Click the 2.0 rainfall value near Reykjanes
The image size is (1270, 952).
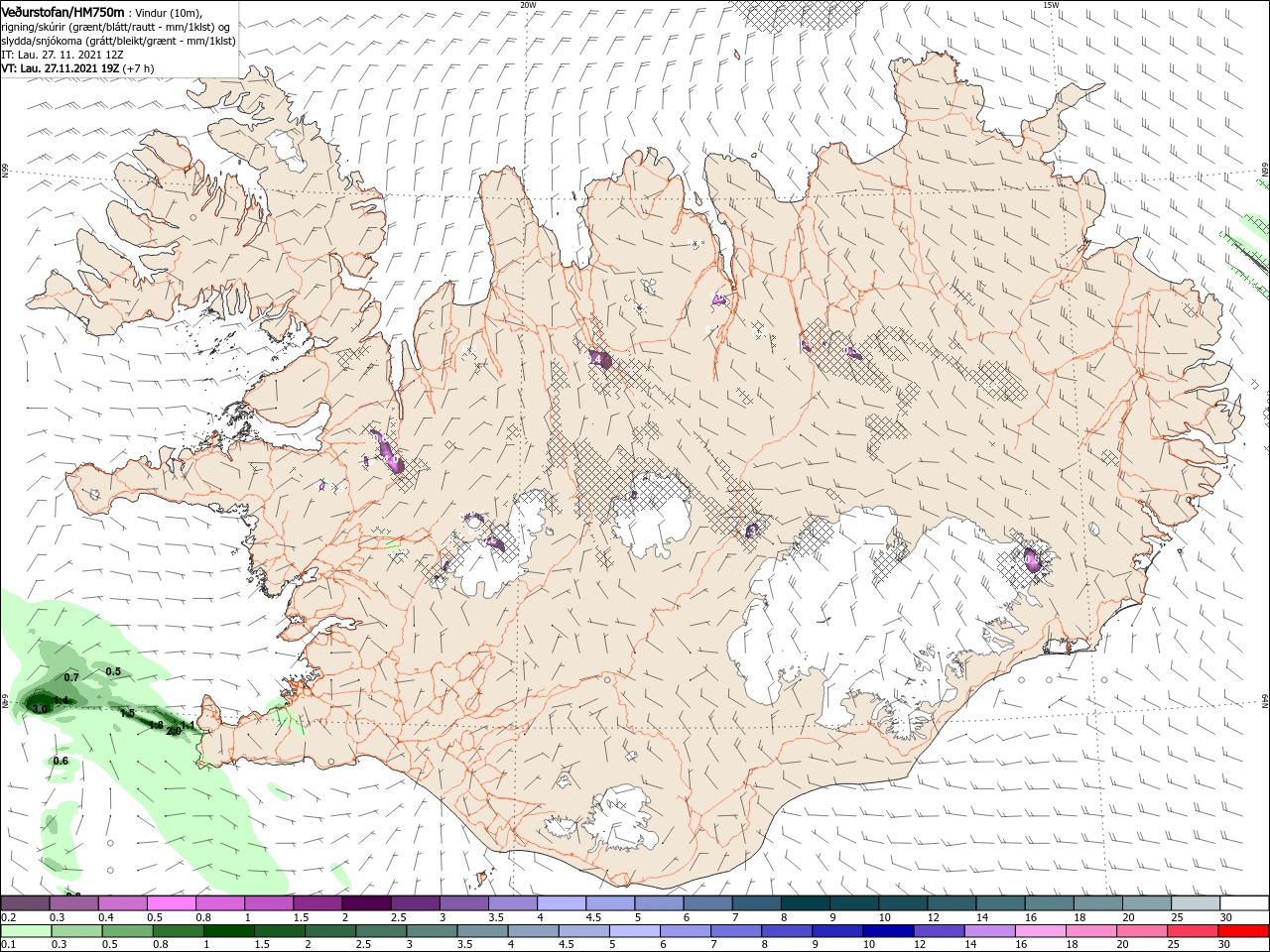click(x=174, y=731)
